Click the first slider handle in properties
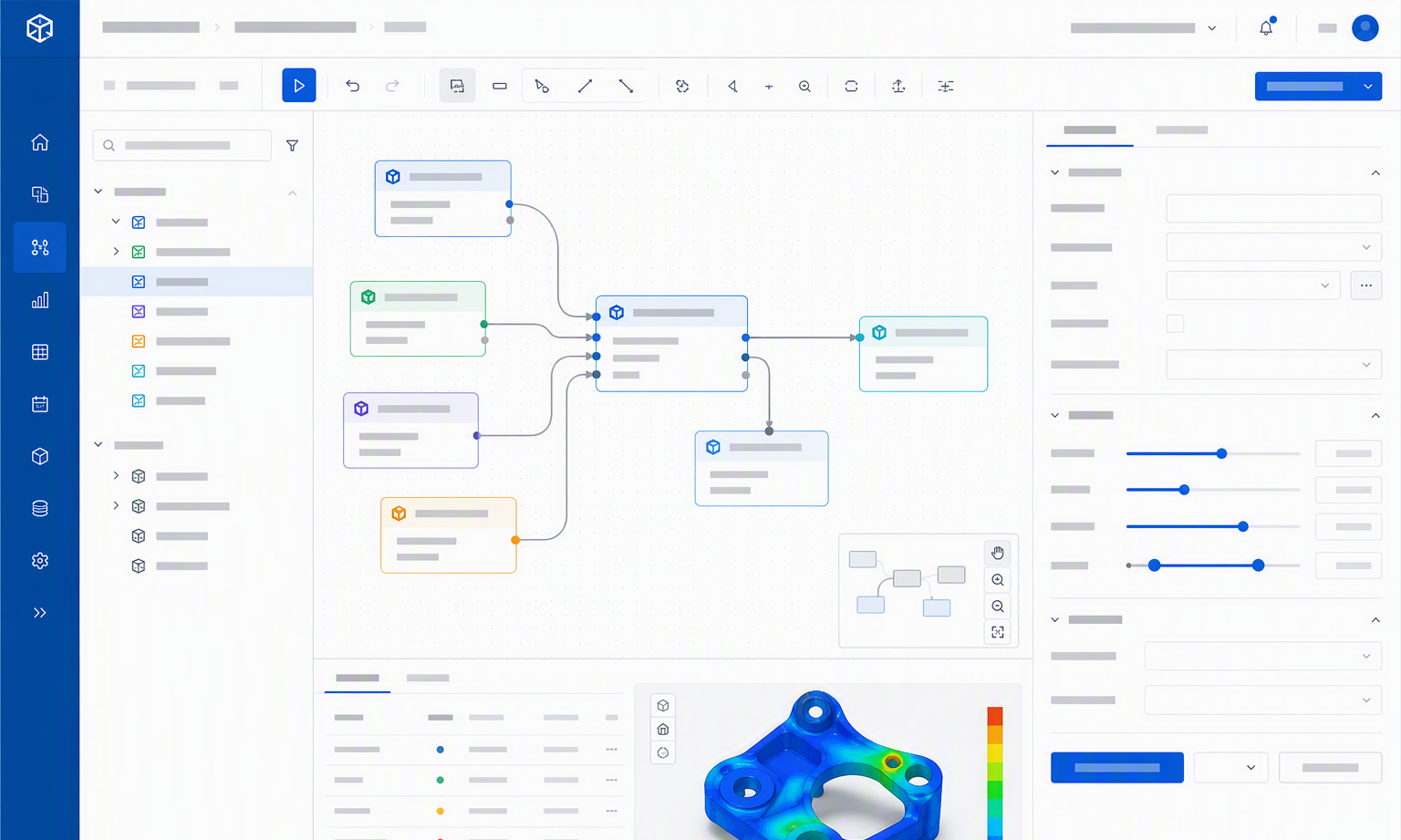Image resolution: width=1401 pixels, height=840 pixels. click(x=1221, y=453)
